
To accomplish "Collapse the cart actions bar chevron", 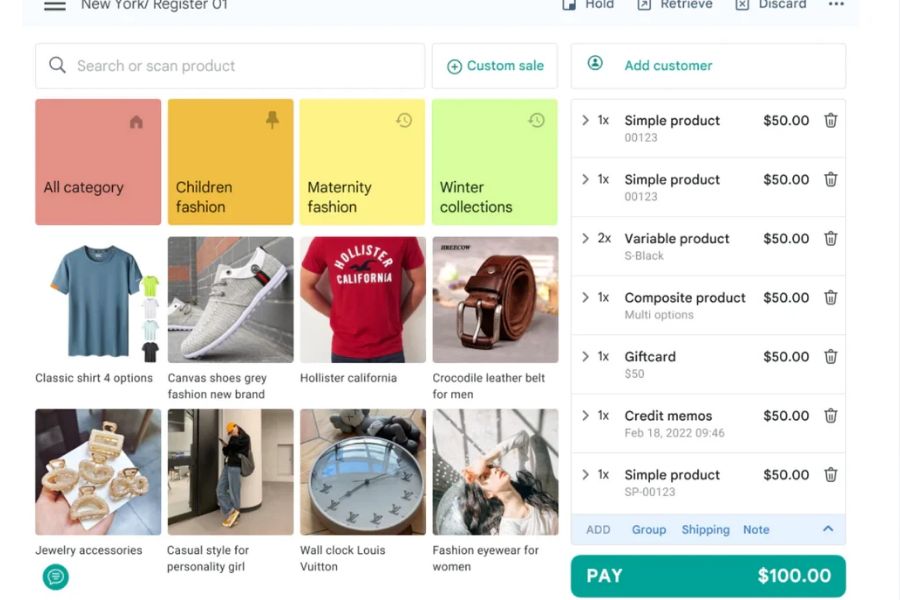I will pos(828,529).
